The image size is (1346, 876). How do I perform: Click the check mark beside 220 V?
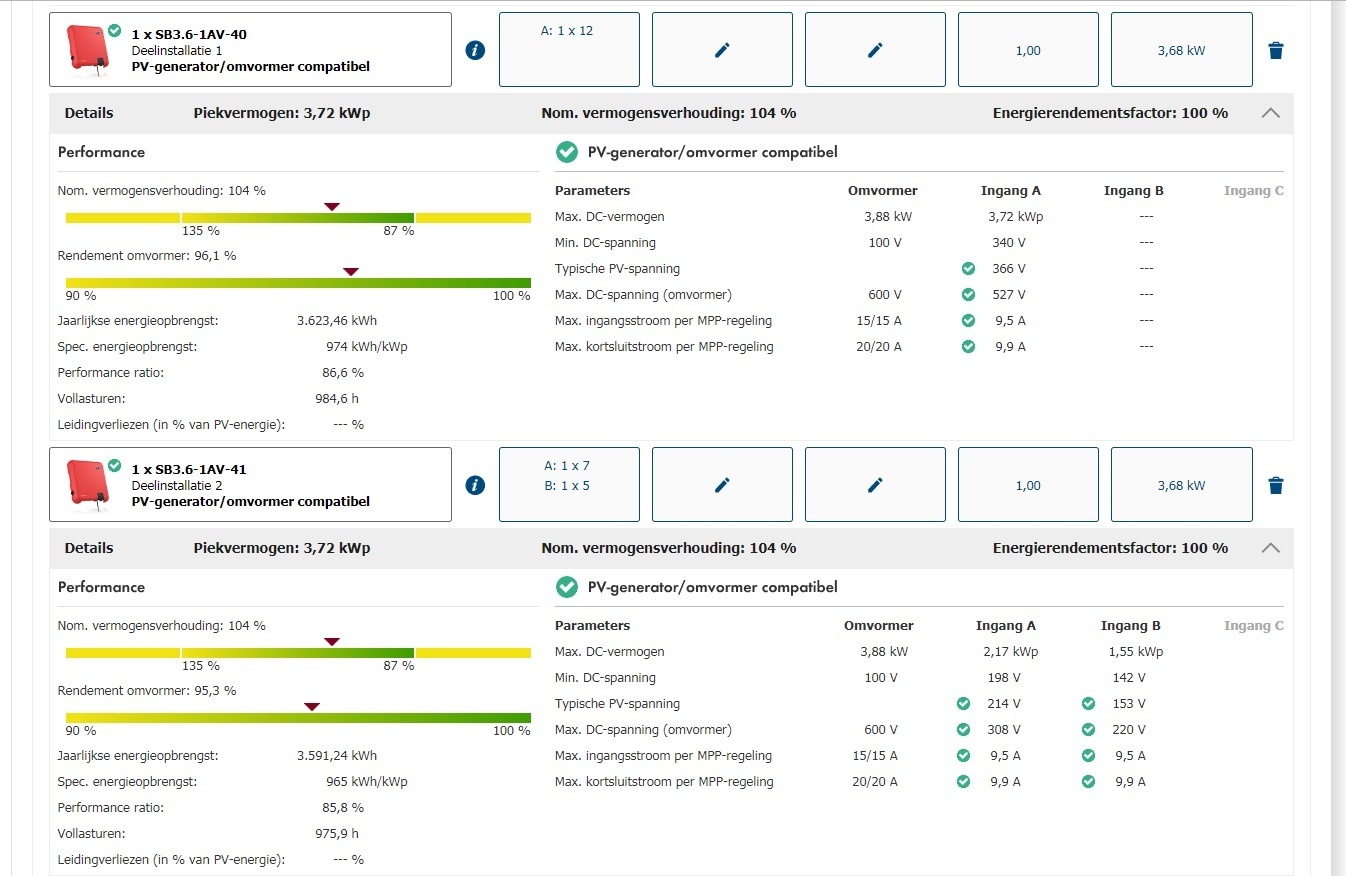1088,730
